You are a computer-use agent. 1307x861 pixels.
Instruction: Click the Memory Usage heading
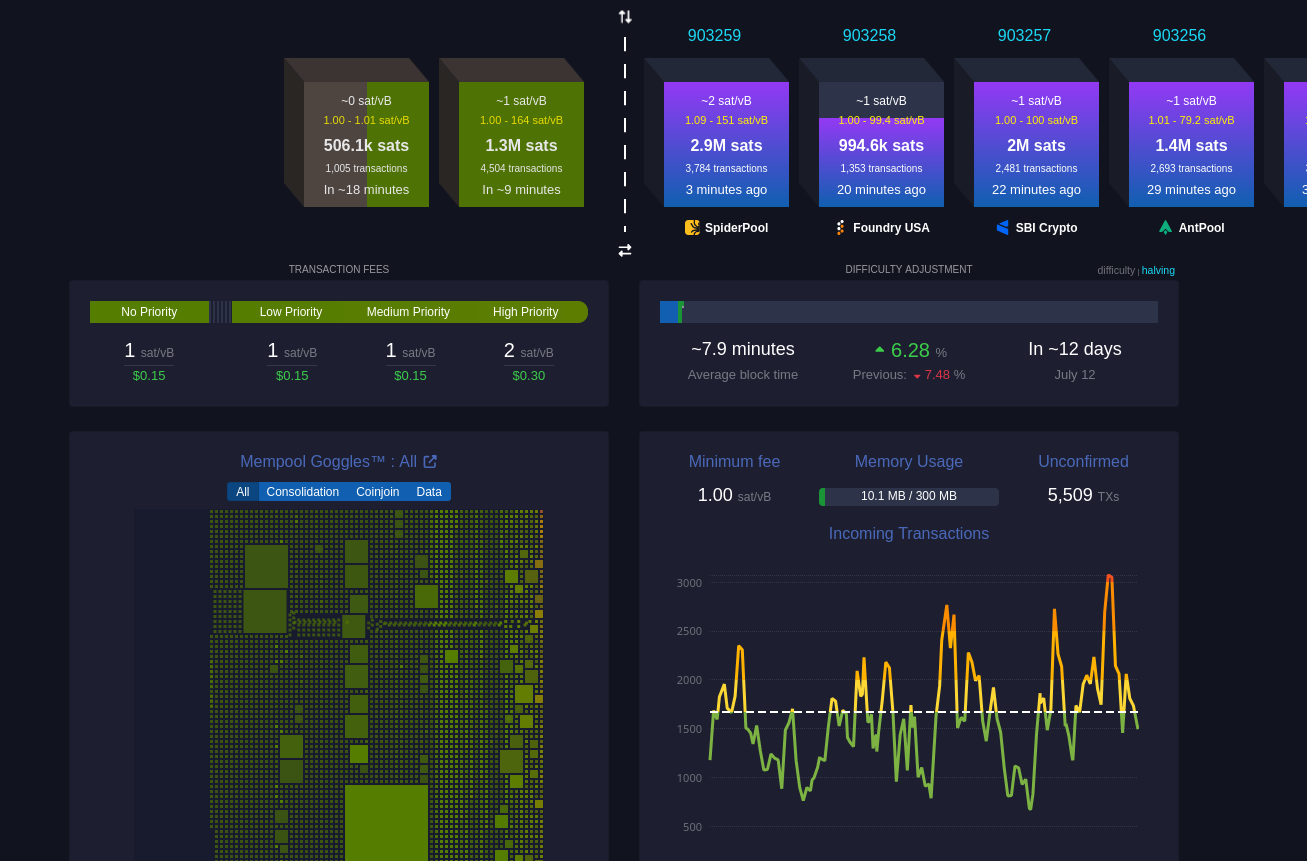909,461
